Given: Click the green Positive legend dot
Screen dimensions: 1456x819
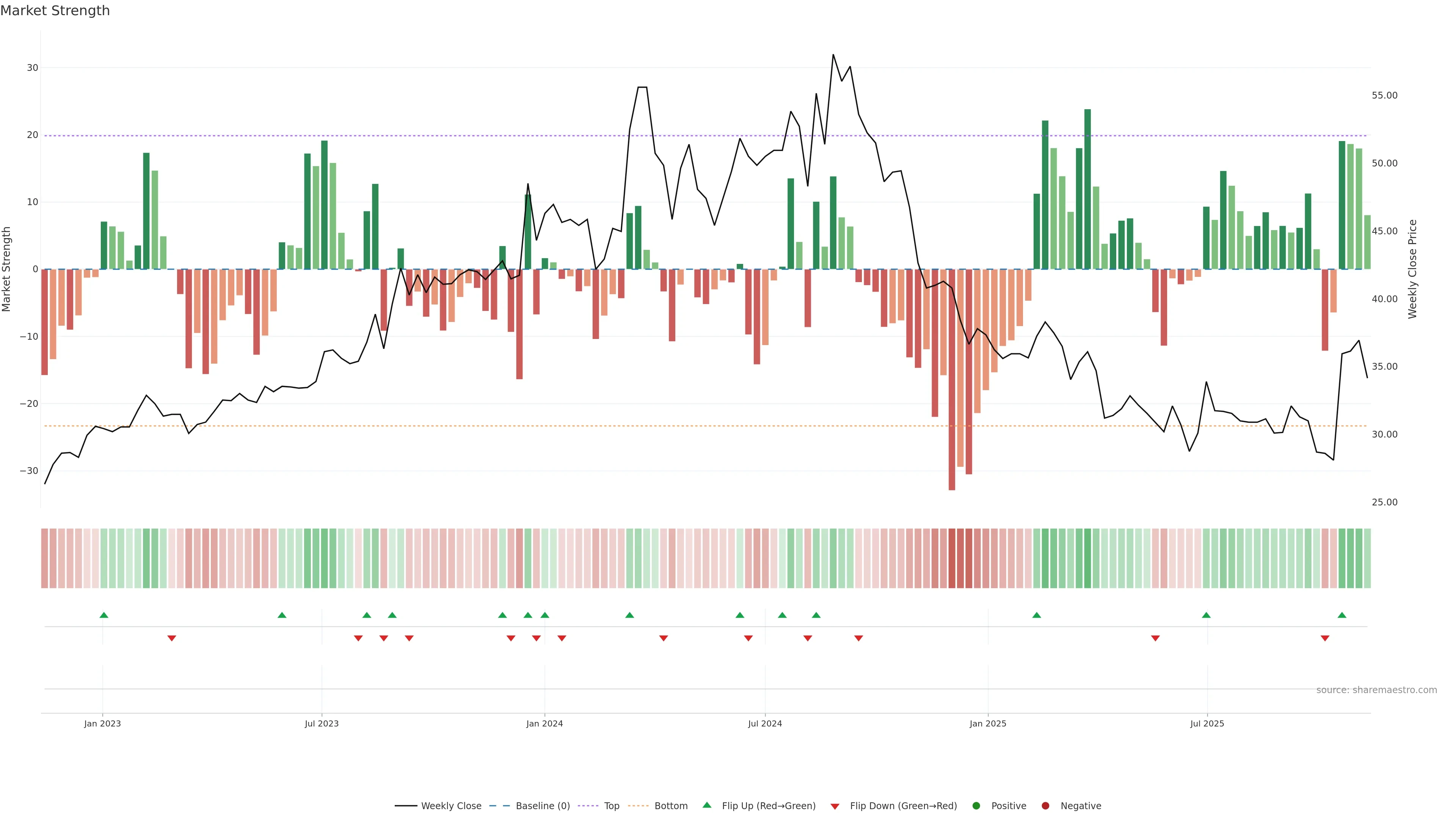Looking at the screenshot, I should coord(976,806).
